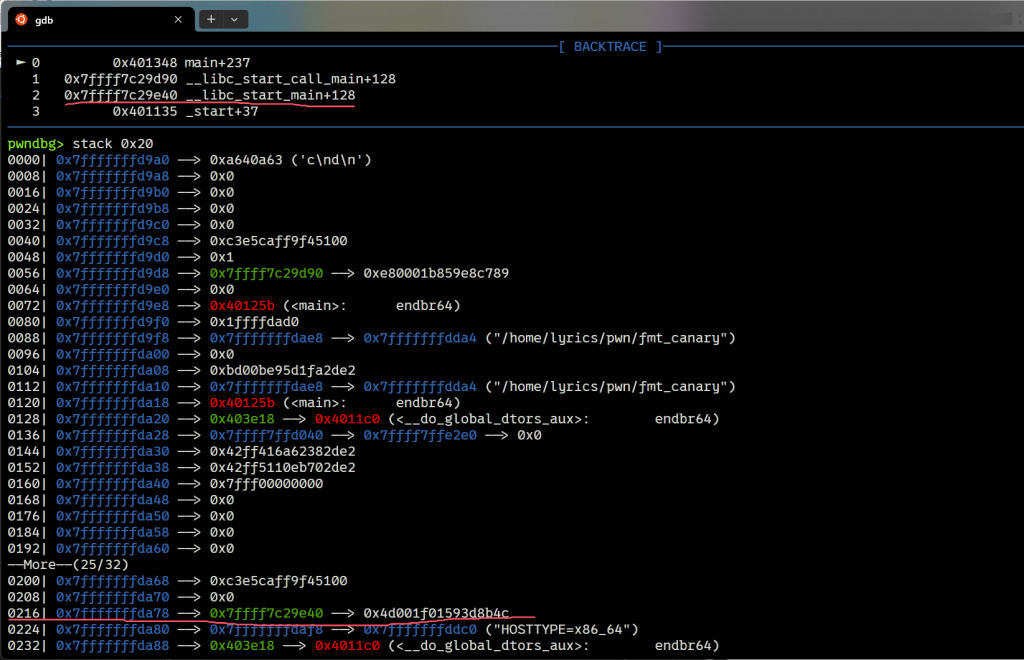The height and width of the screenshot is (660, 1024).
Task: Click stack address 0x7fffffffd9a0
Action: click(112, 160)
